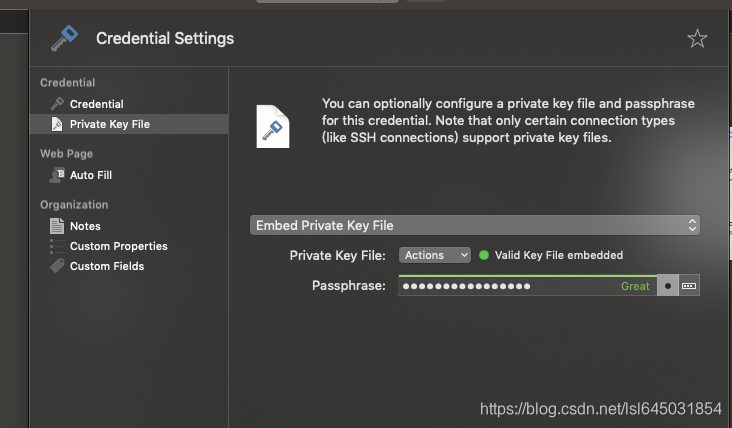The height and width of the screenshot is (428, 732).
Task: Click the Custom Properties icon
Action: tap(57, 246)
